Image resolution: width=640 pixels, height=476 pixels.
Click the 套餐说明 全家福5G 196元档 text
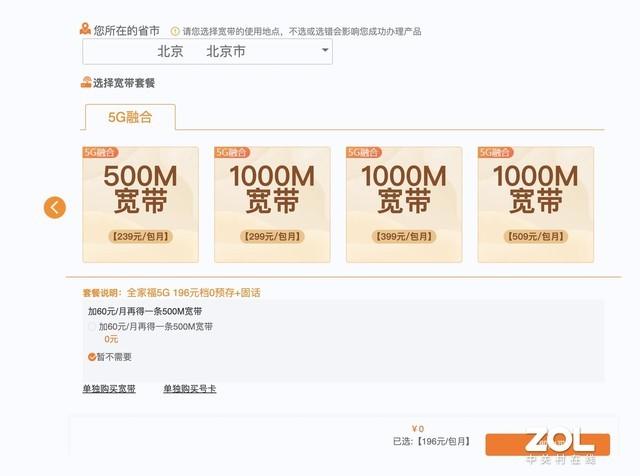pos(171,293)
